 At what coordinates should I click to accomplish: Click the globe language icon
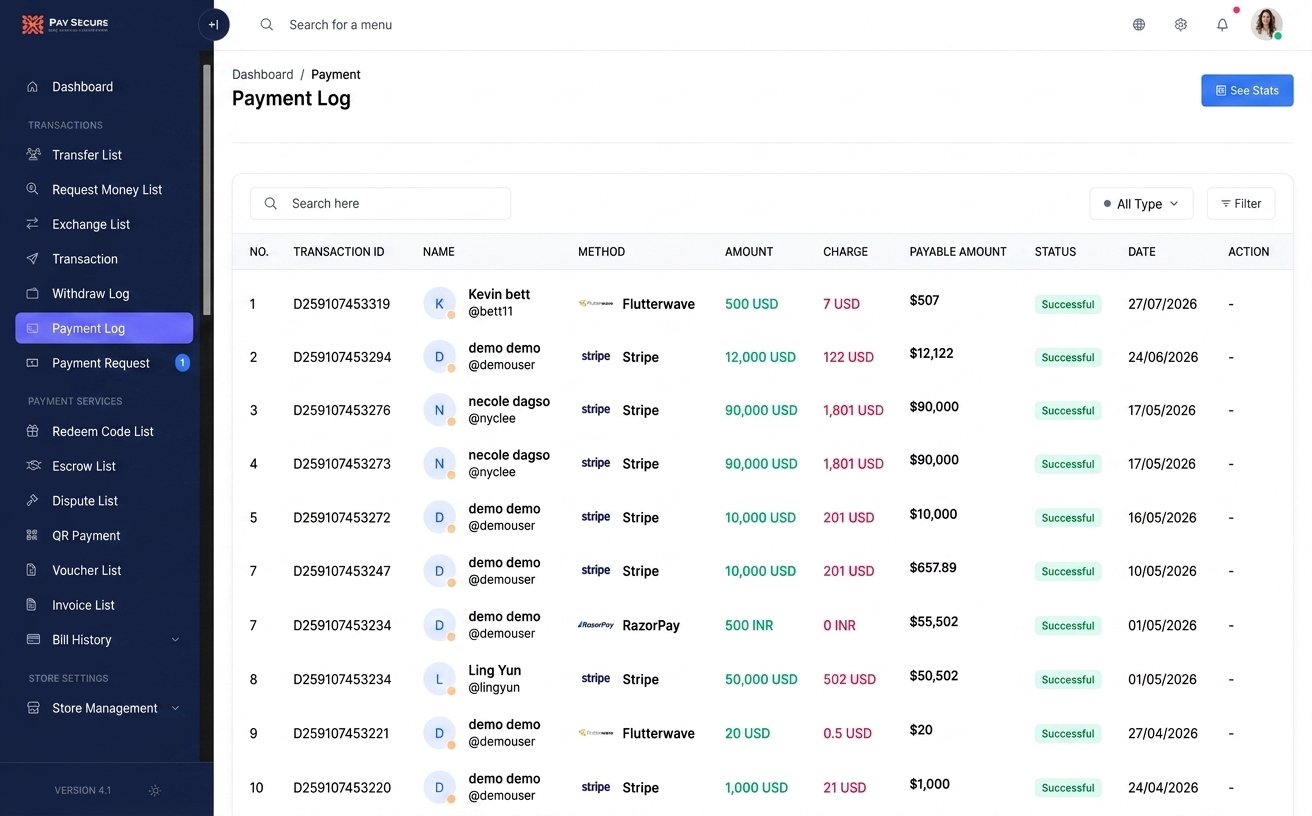coord(1139,25)
